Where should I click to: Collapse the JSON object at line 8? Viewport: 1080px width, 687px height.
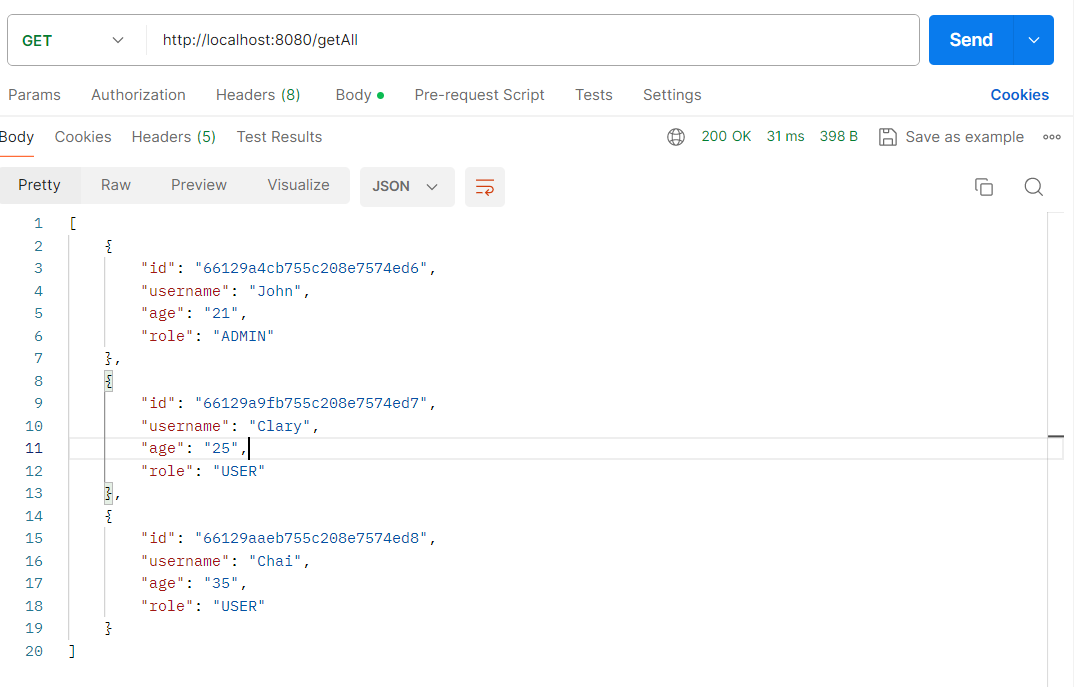(109, 381)
